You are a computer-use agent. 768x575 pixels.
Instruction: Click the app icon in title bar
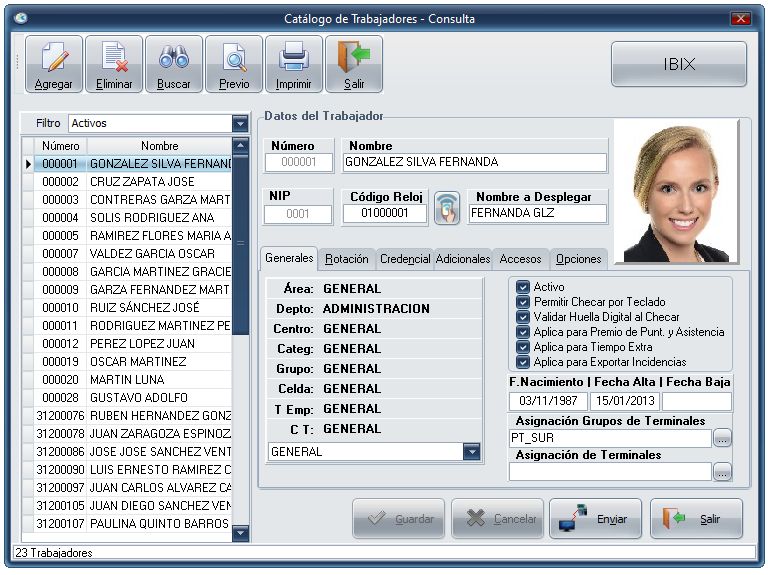21,19
